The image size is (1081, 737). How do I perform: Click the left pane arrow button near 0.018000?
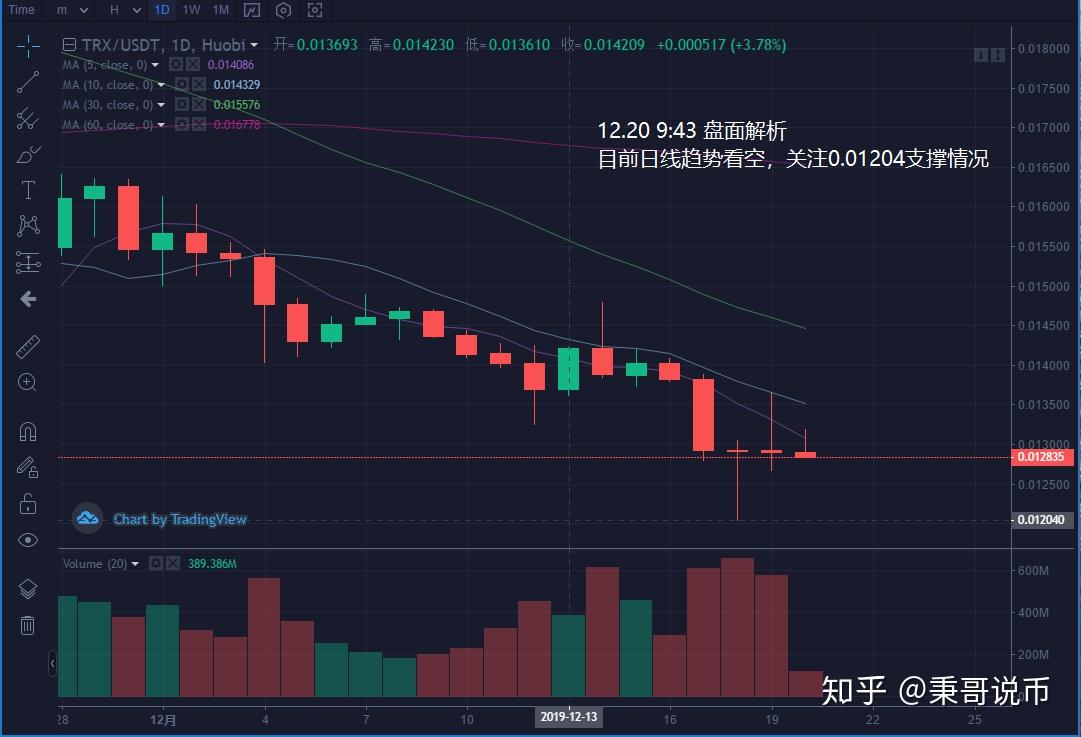(981, 54)
